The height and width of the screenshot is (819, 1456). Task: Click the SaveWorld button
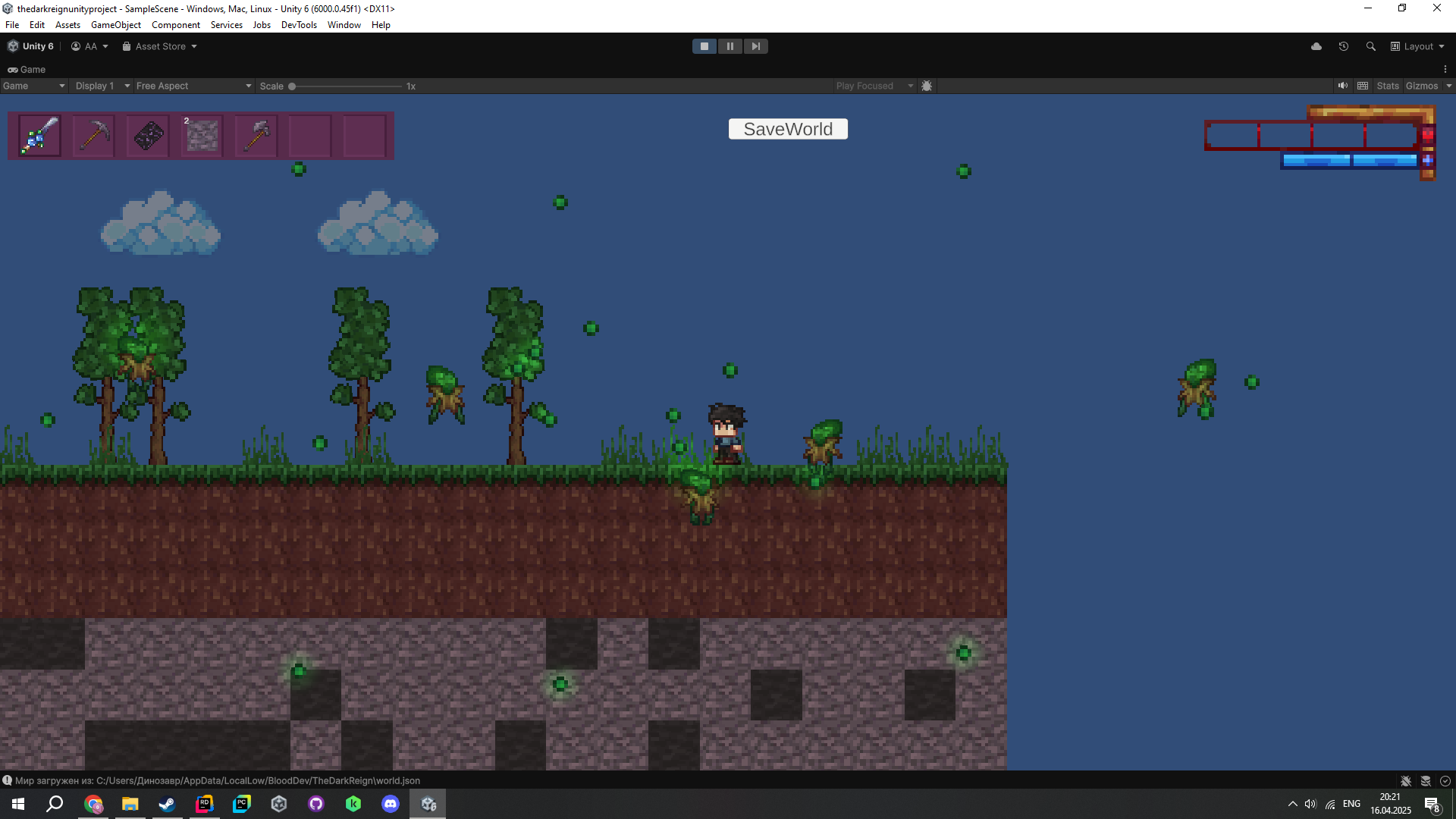[x=788, y=129]
